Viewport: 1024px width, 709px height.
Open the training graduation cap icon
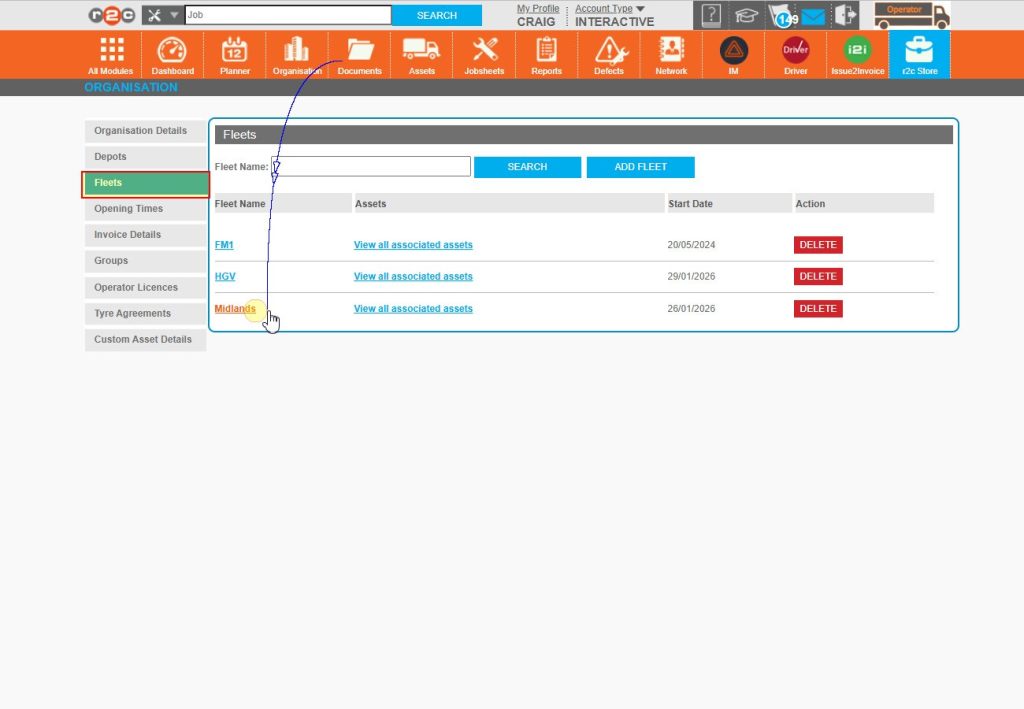coord(746,15)
